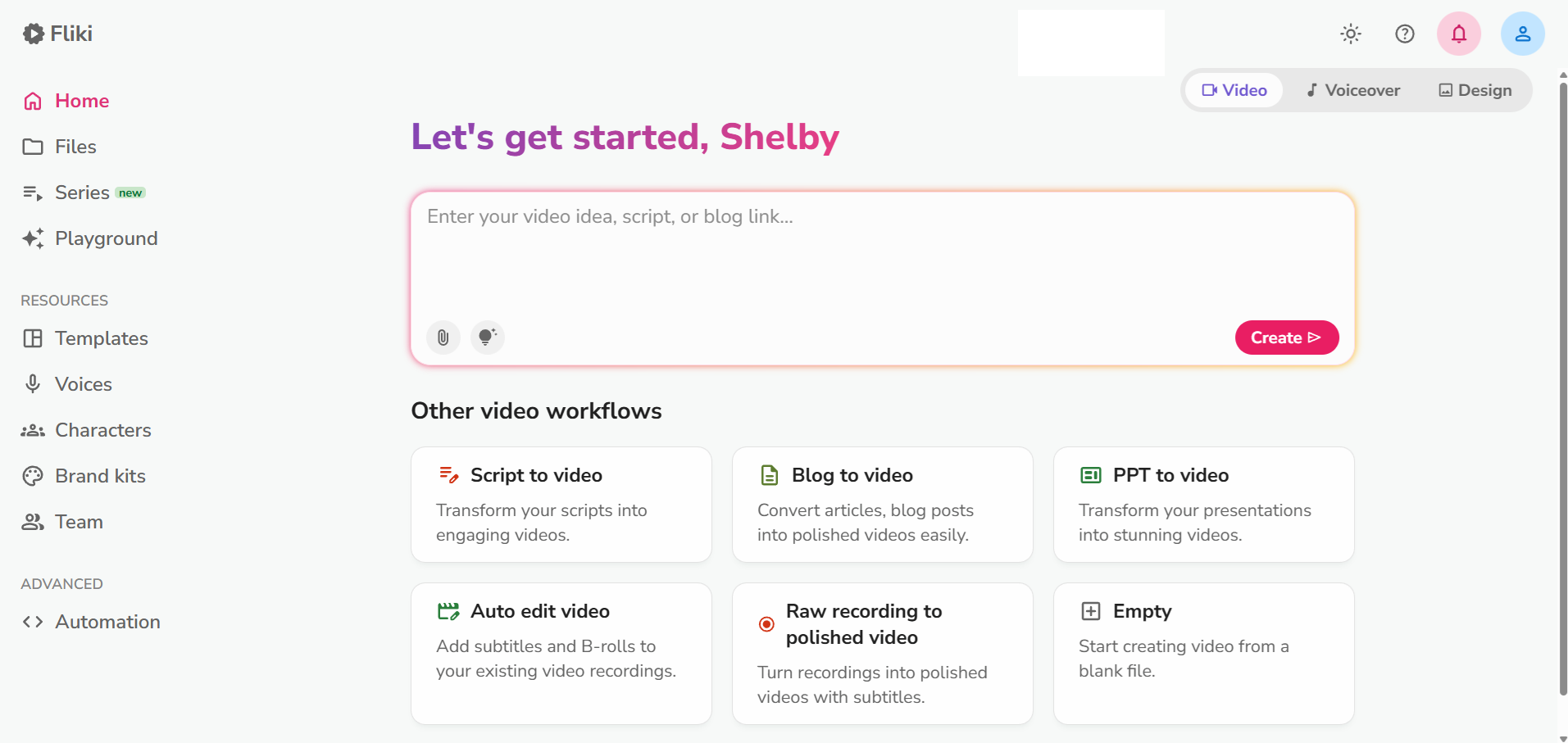This screenshot has height=743, width=1568.
Task: Open the Blog to video workflow
Action: 882,504
